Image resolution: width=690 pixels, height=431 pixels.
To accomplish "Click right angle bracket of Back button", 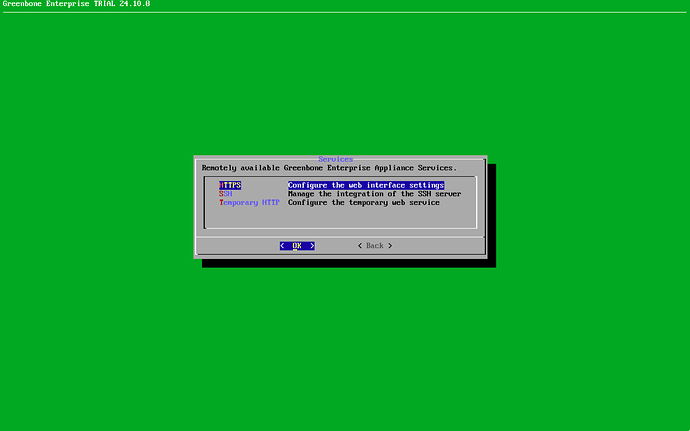I will 390,245.
